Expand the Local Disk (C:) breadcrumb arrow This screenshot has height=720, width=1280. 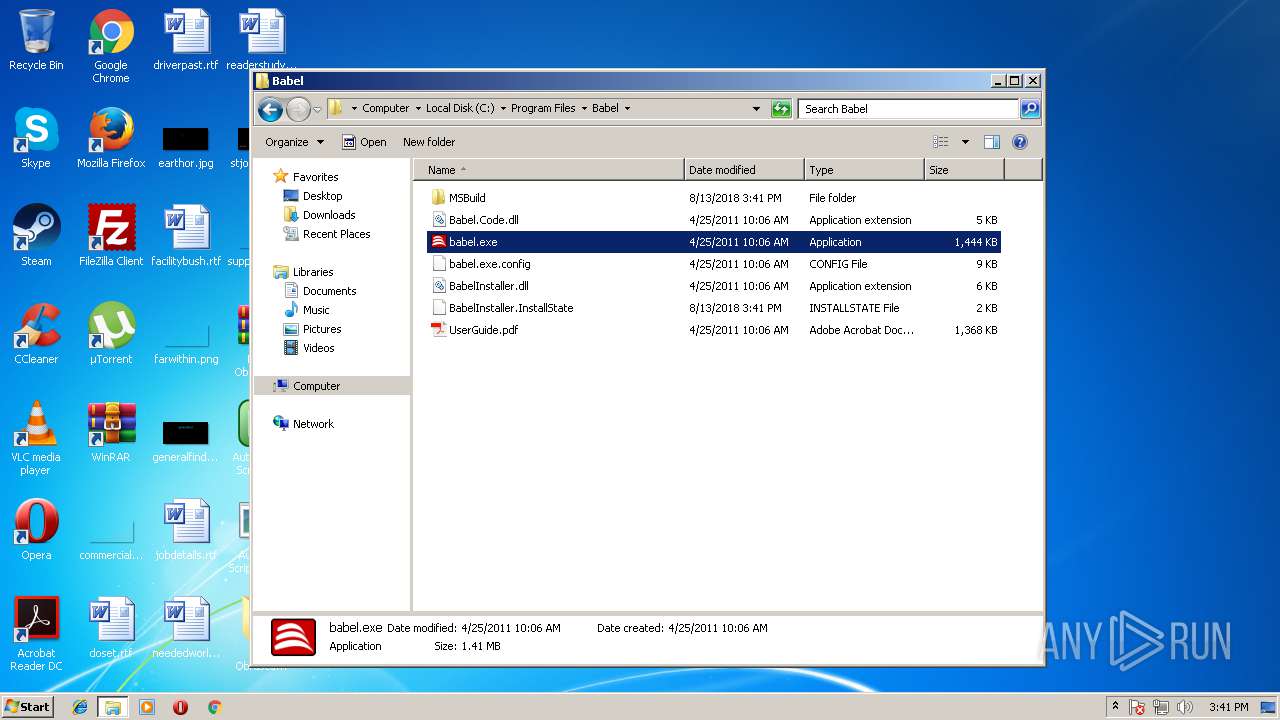[x=503, y=109]
